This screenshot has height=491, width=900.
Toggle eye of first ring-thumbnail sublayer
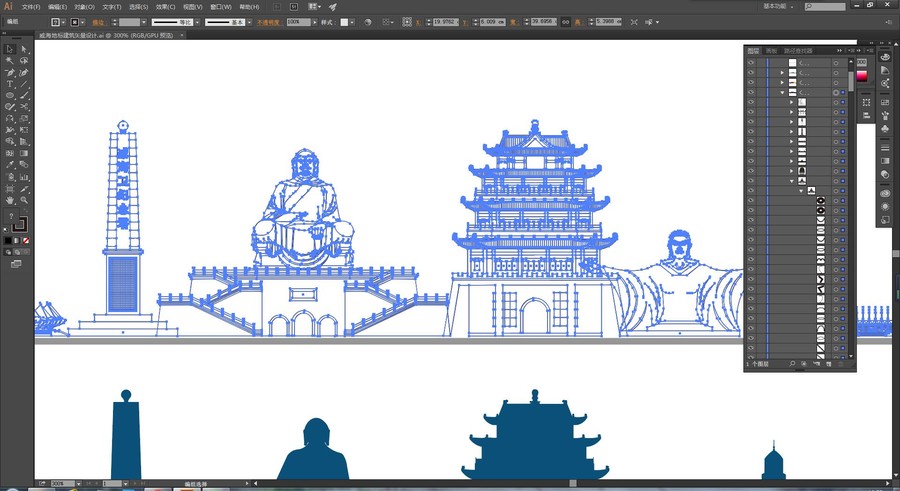(x=751, y=200)
